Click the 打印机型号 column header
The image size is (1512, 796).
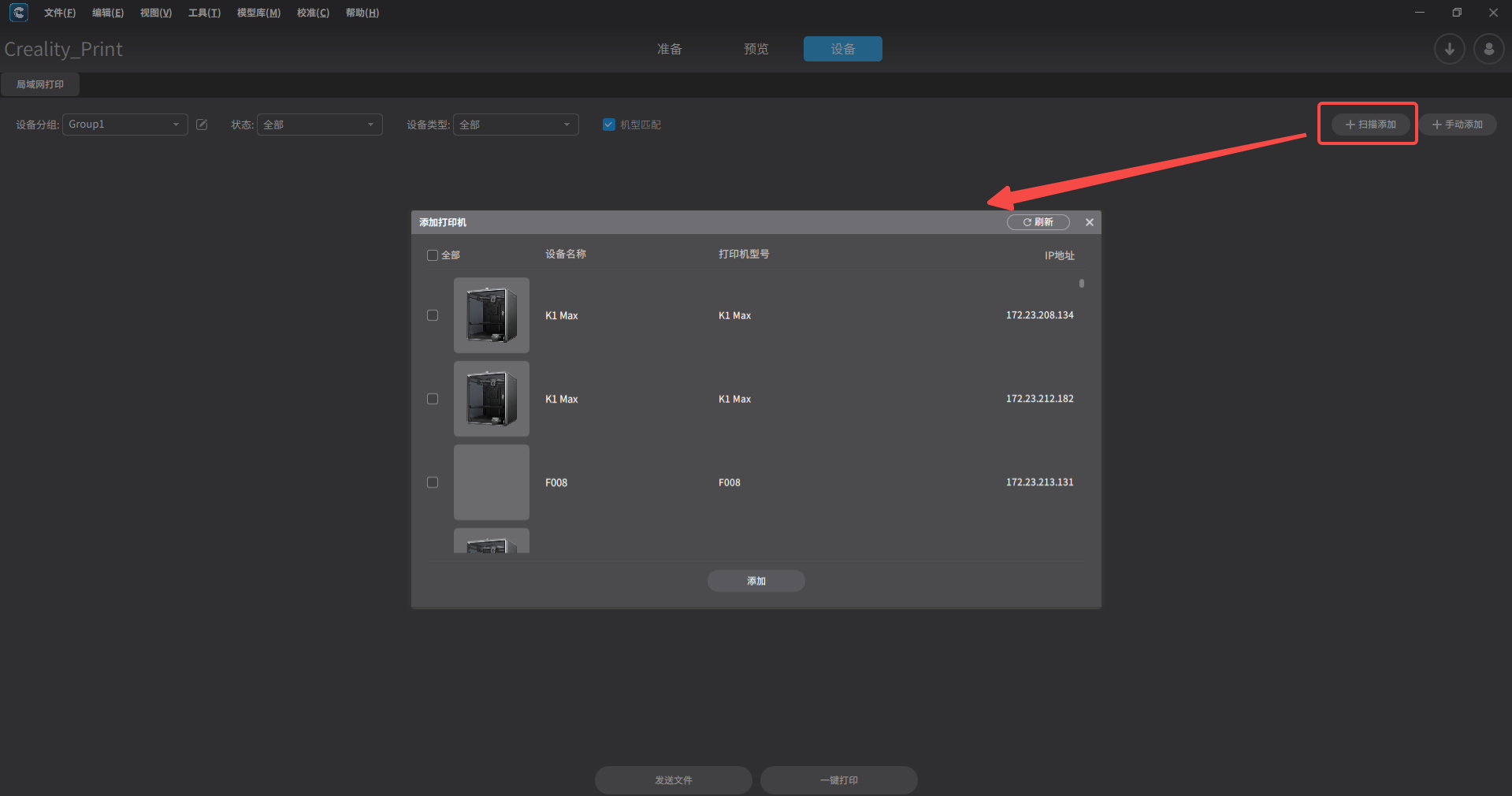coord(744,254)
